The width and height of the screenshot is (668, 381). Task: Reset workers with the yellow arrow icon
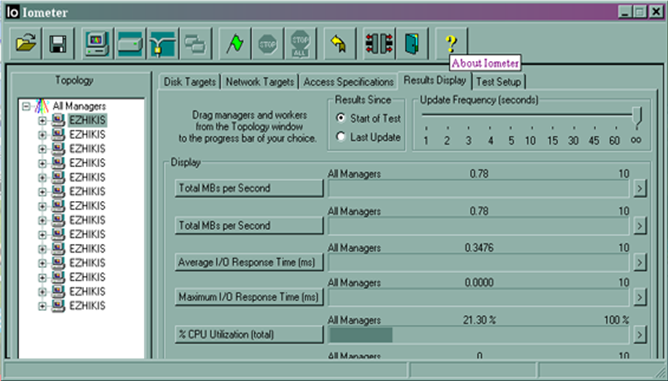click(x=339, y=43)
